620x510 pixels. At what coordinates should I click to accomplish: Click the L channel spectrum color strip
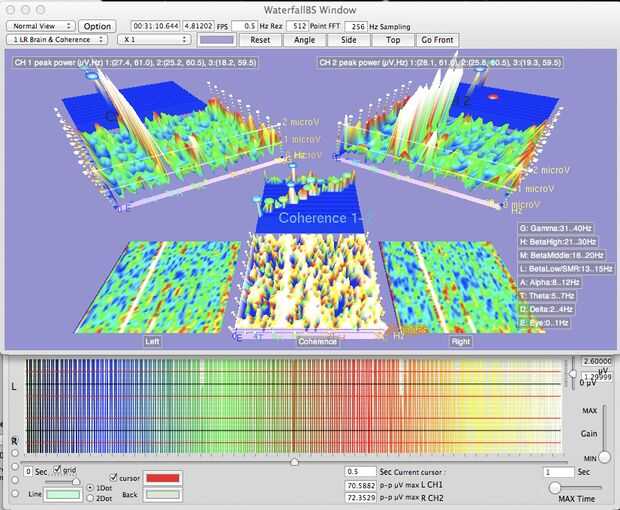(x=294, y=383)
